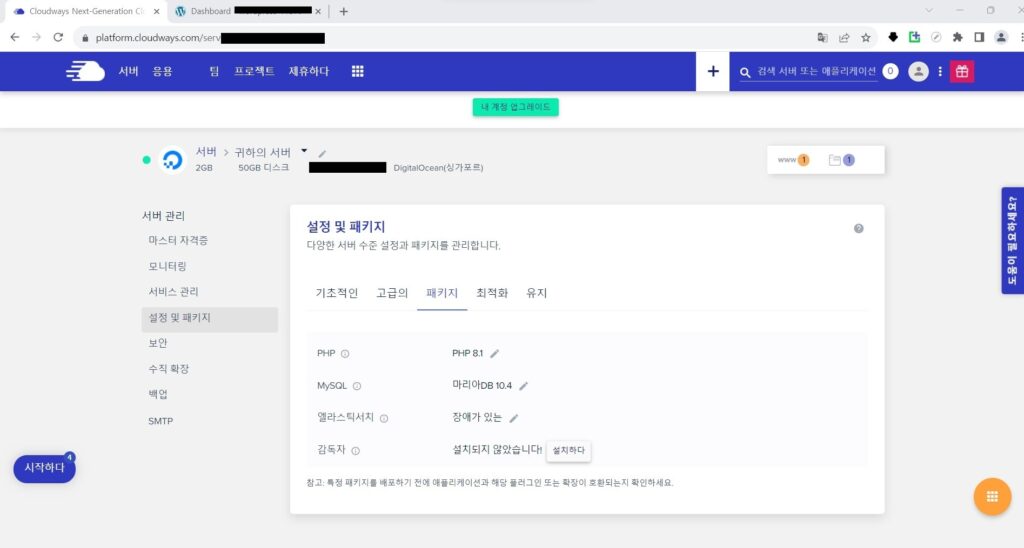Switch to the 고급의 tab

(392, 293)
